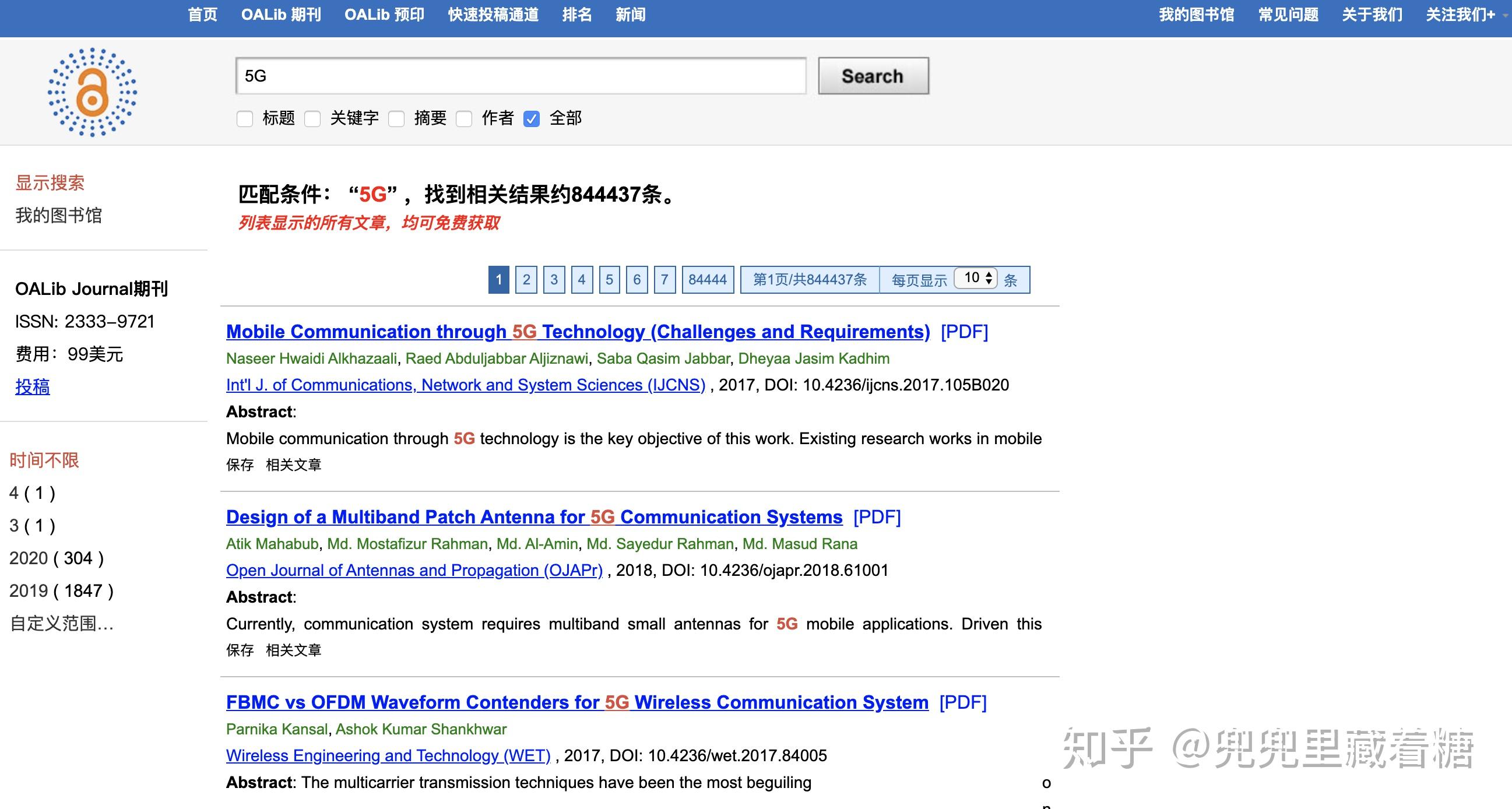Image resolution: width=1512 pixels, height=809 pixels.
Task: Open author Parnika Kansal
Action: pyautogui.click(x=276, y=730)
